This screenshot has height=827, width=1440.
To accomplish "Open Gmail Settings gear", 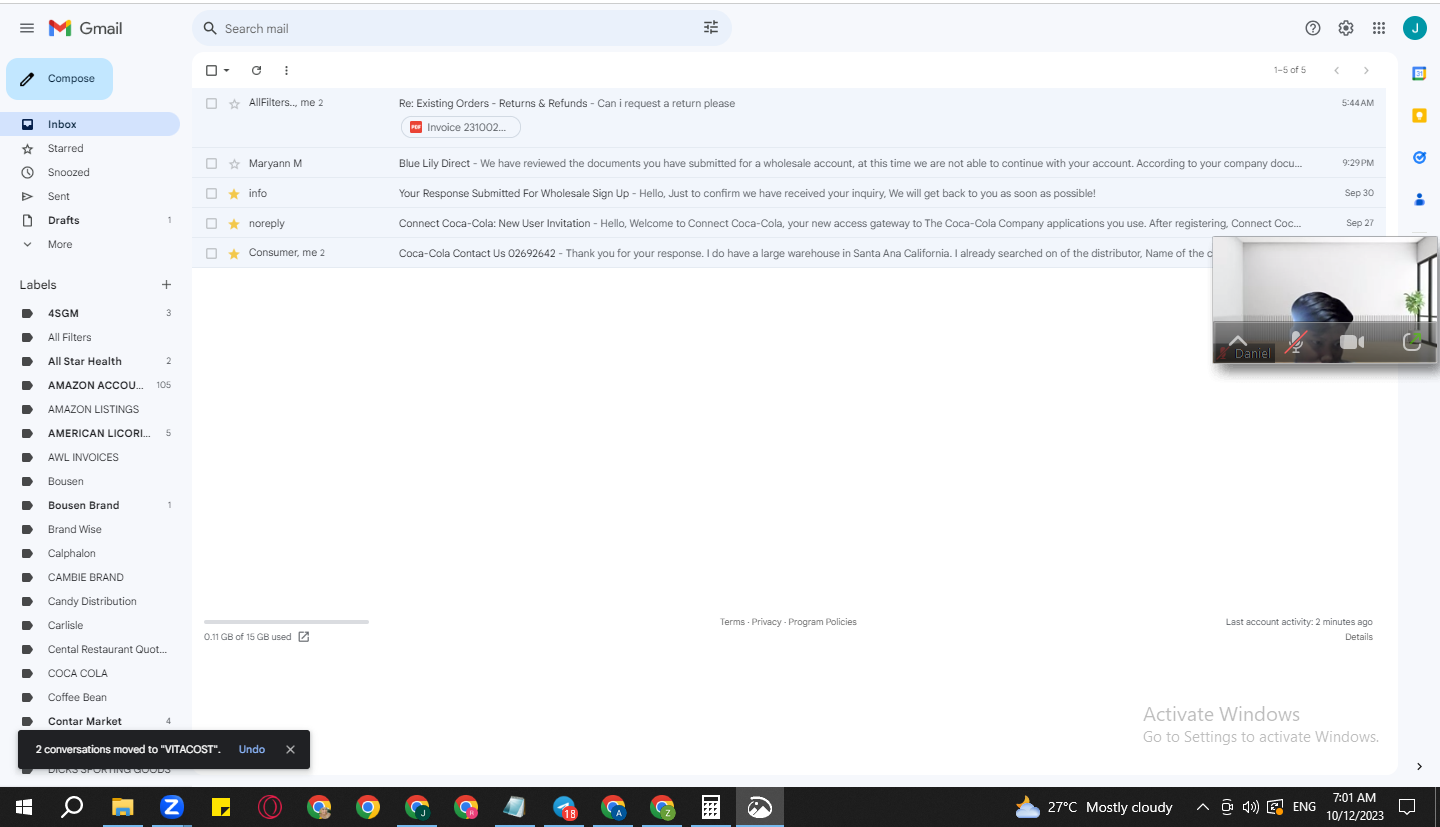I will pyautogui.click(x=1346, y=28).
